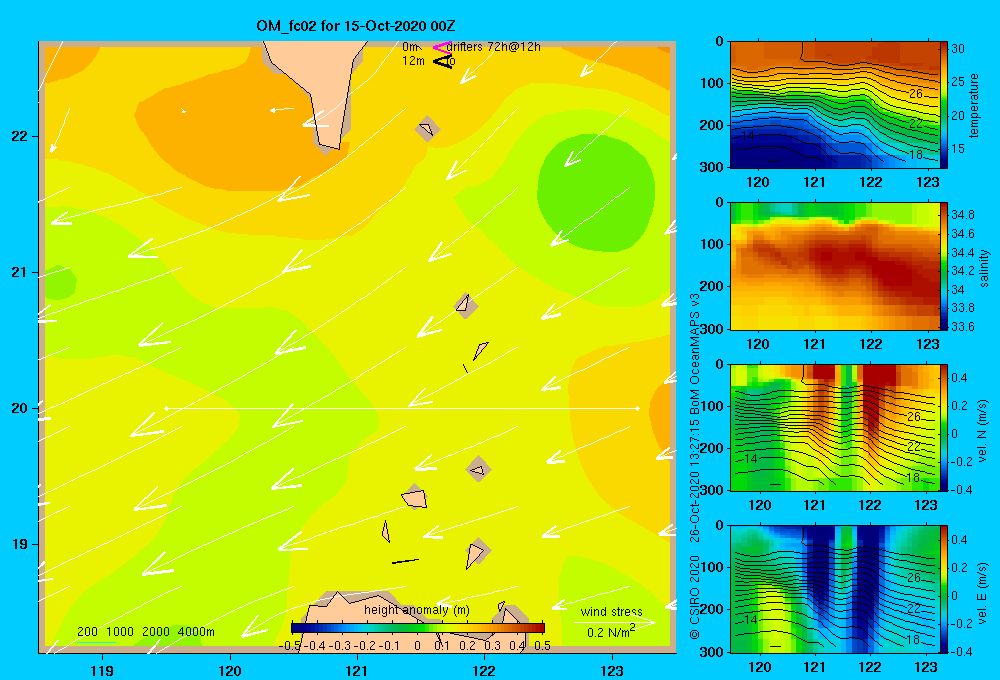The image size is (1000, 680).
Task: Click the 'drifters 72h@12h' legend label
Action: (494, 47)
